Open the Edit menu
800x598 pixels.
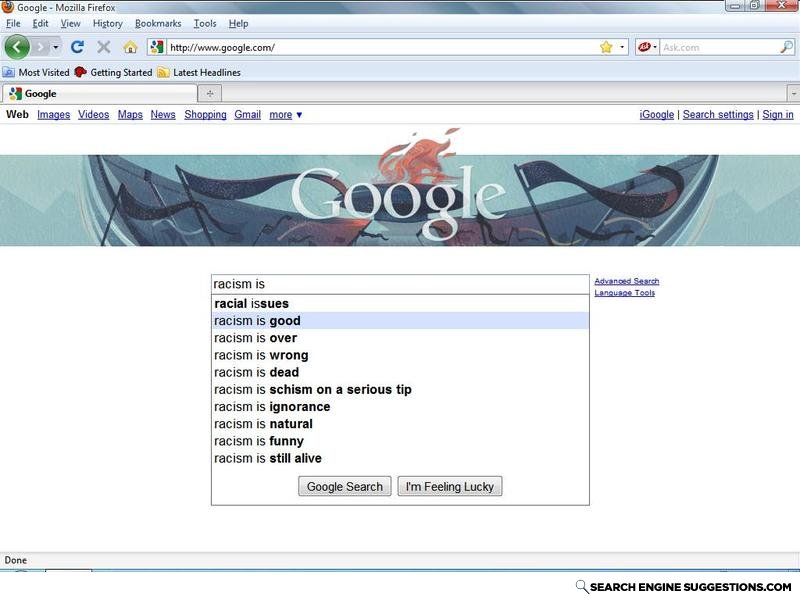click(40, 23)
